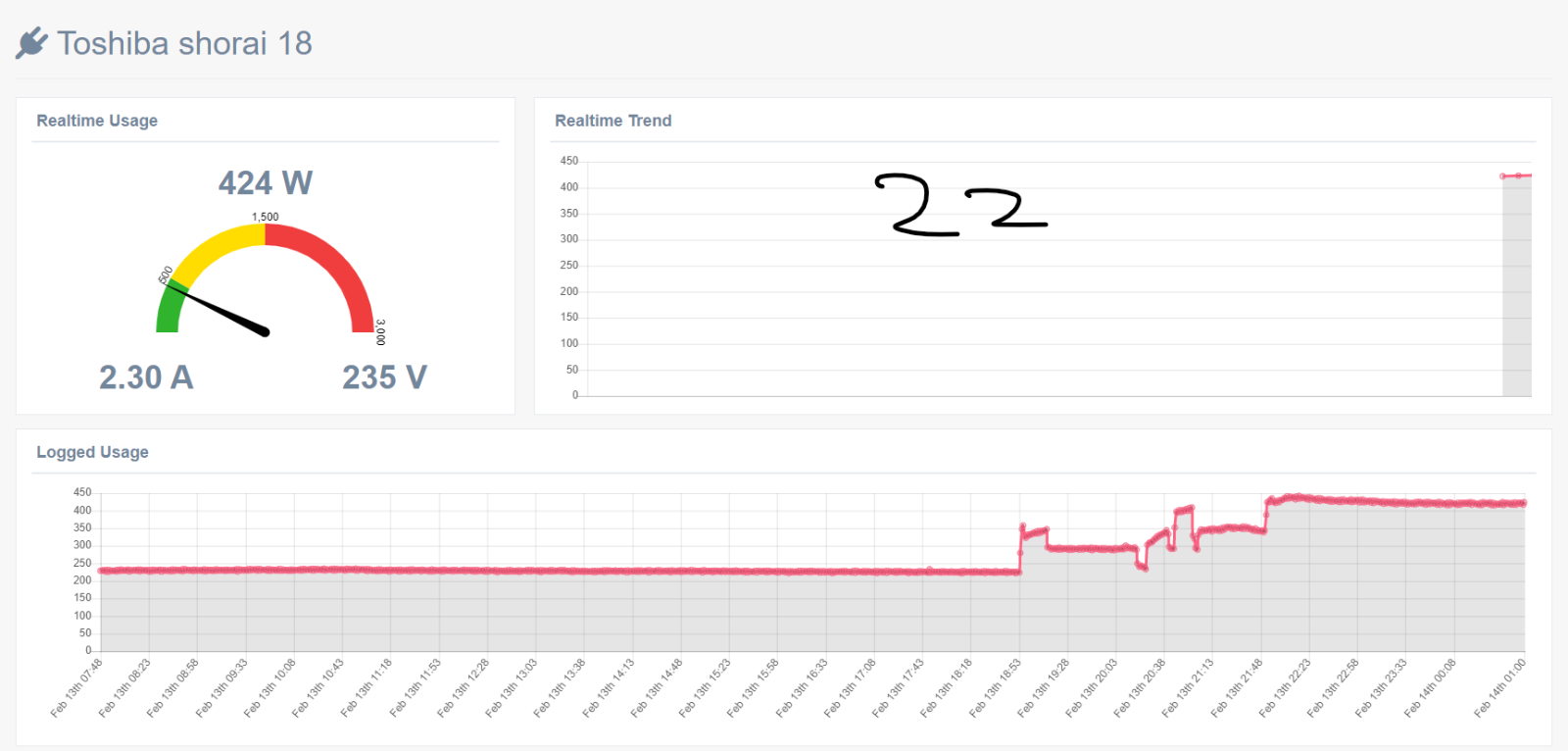Click the "300" axis label in Realtime Trend
The height and width of the screenshot is (751, 1568).
tap(569, 239)
